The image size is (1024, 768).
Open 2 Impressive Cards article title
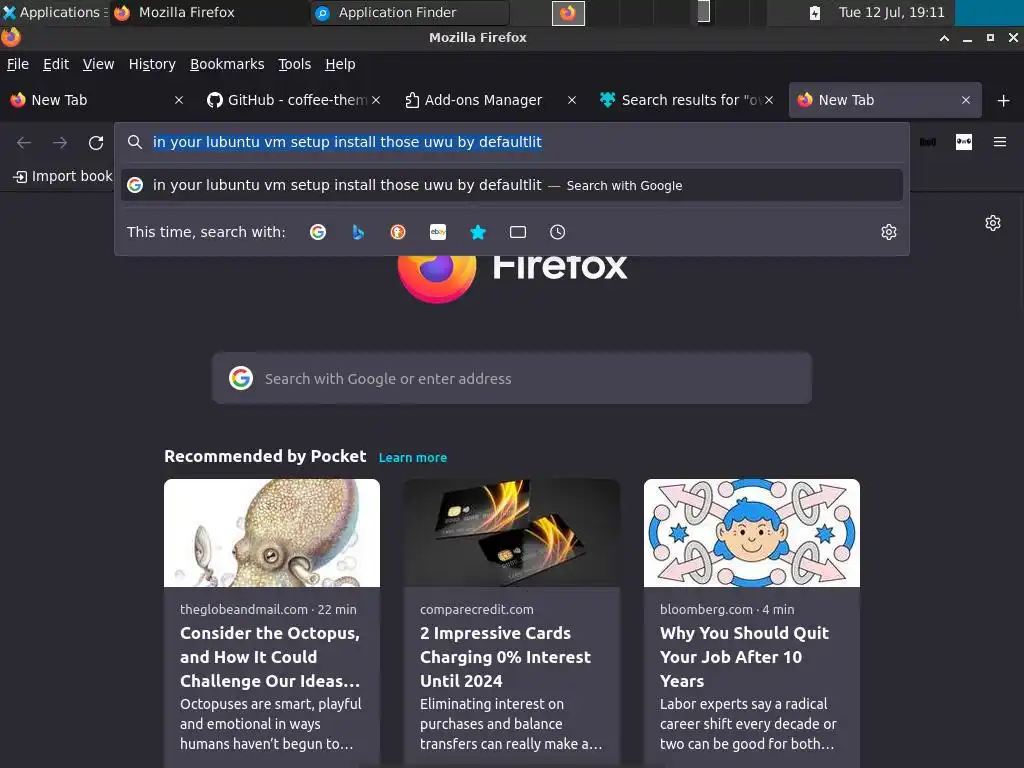coord(505,657)
